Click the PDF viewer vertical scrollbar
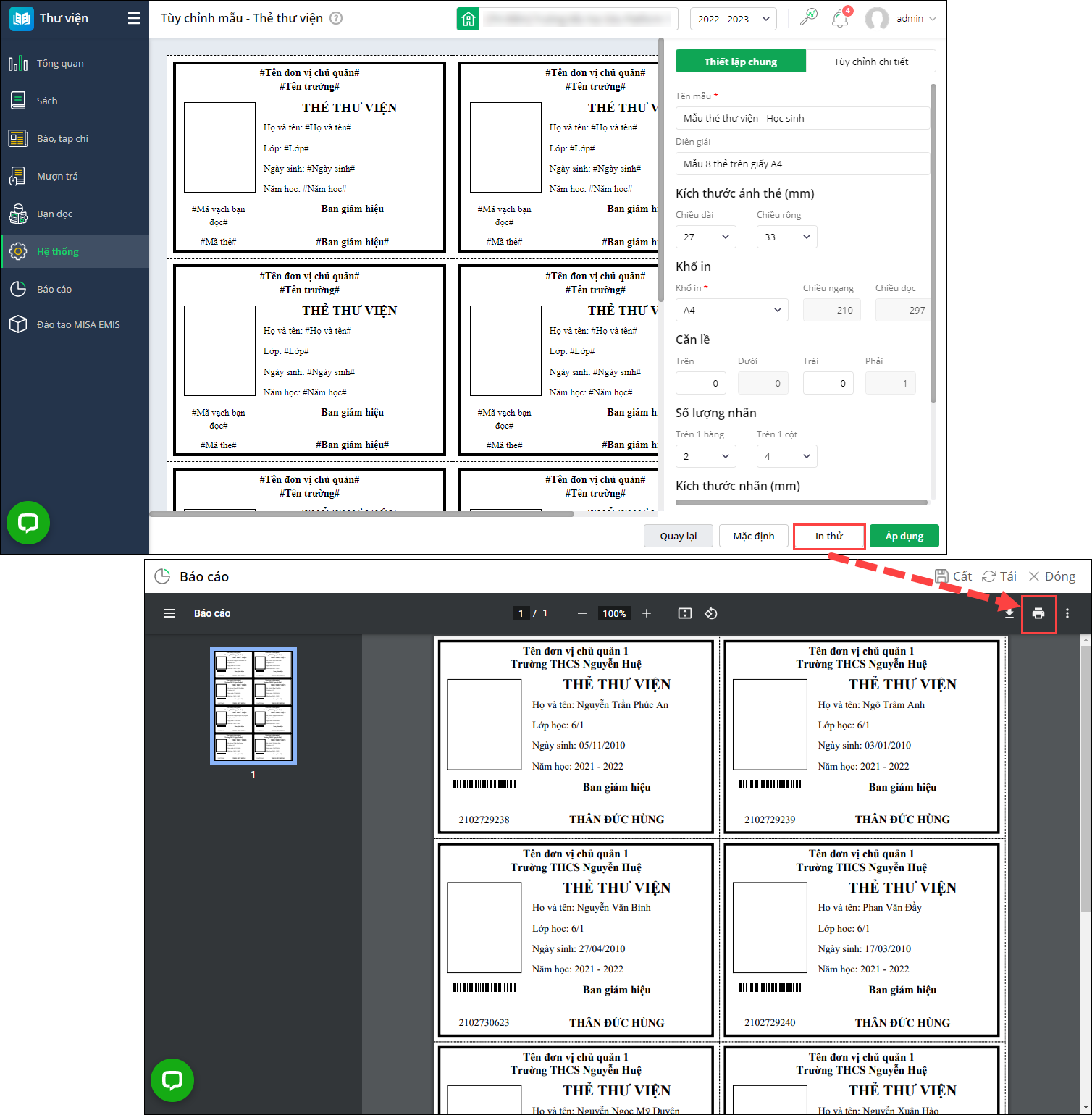Viewport: 1092px width, 1115px height. 1085,778
